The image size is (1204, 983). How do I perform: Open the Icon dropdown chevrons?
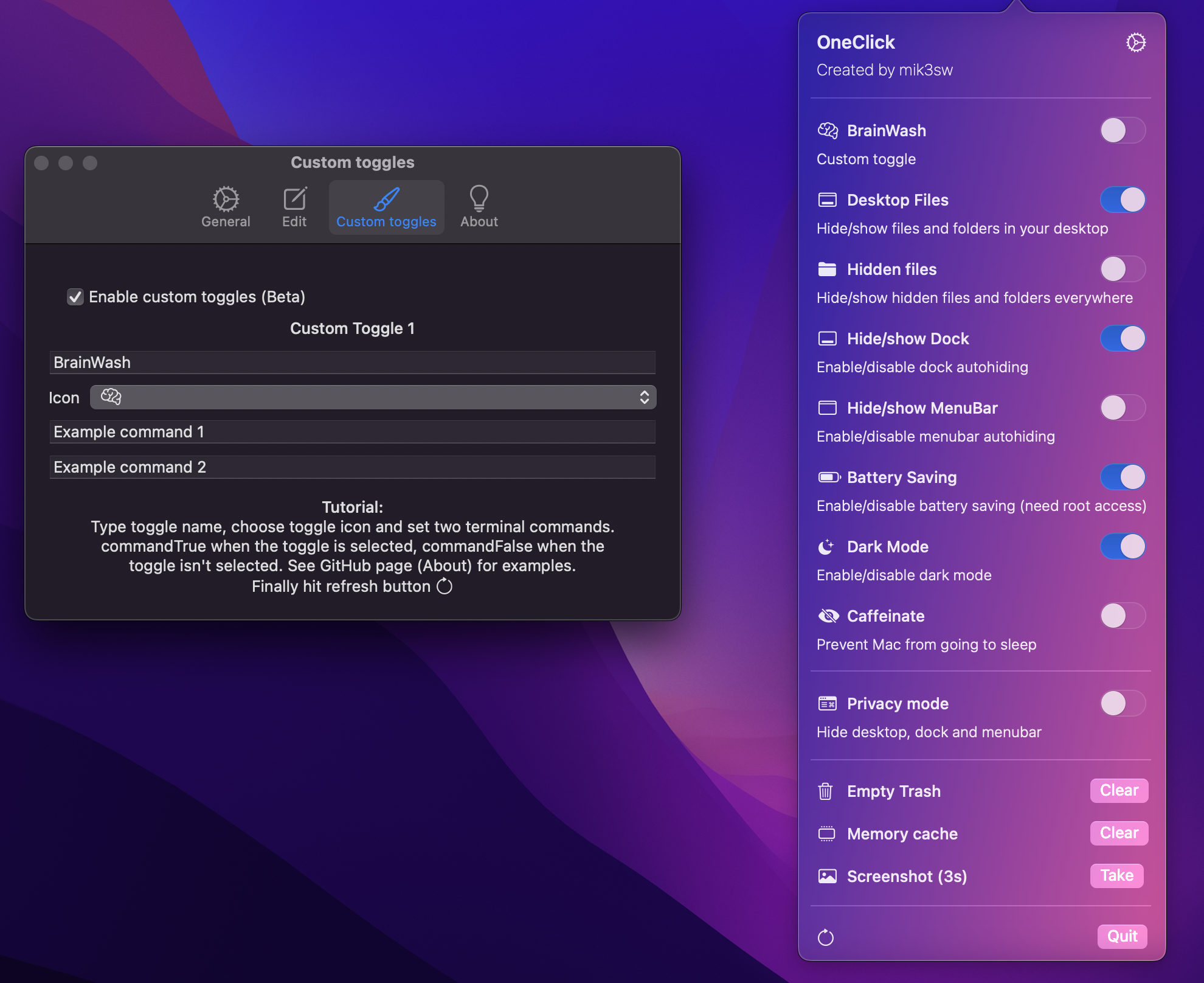(x=645, y=397)
